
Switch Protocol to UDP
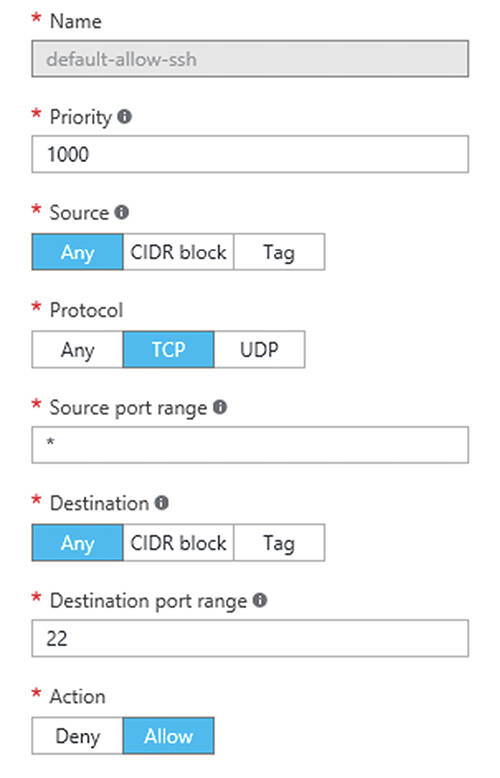point(259,350)
